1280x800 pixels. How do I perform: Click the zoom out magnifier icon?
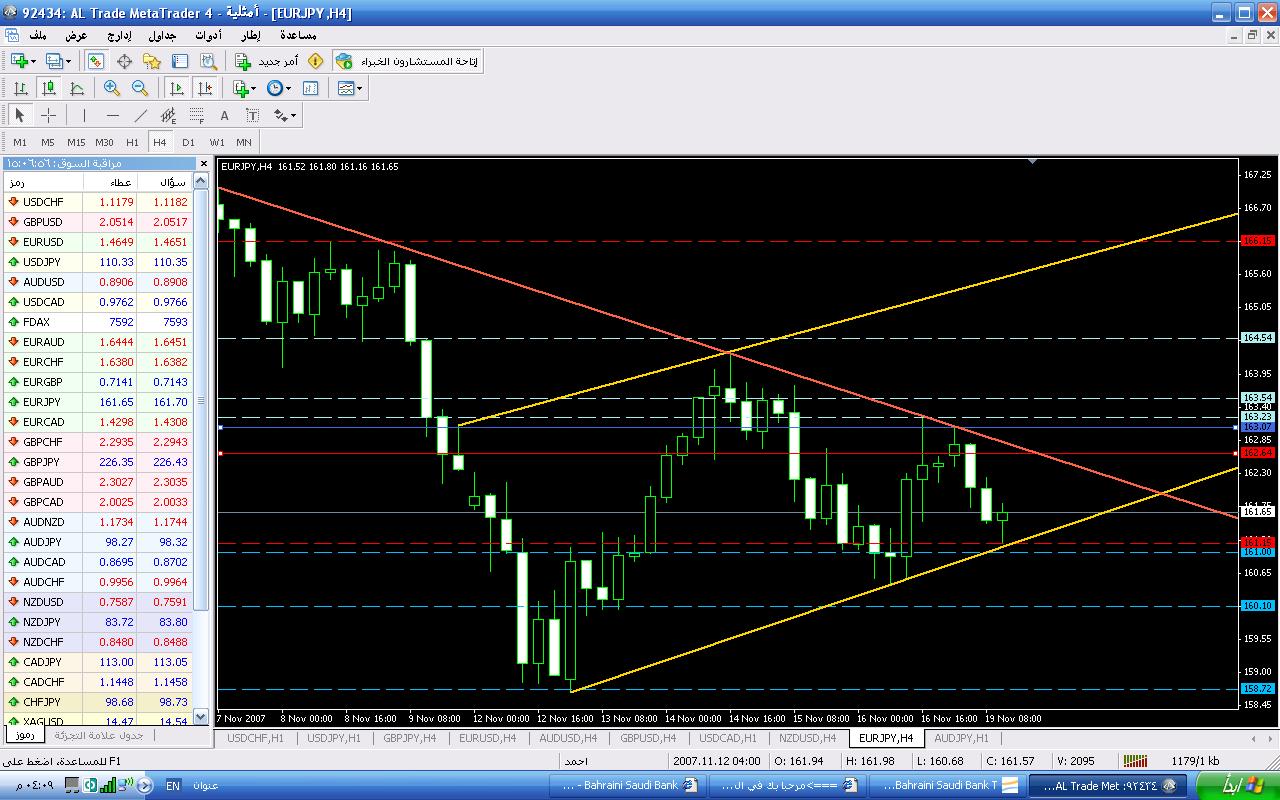click(x=140, y=88)
